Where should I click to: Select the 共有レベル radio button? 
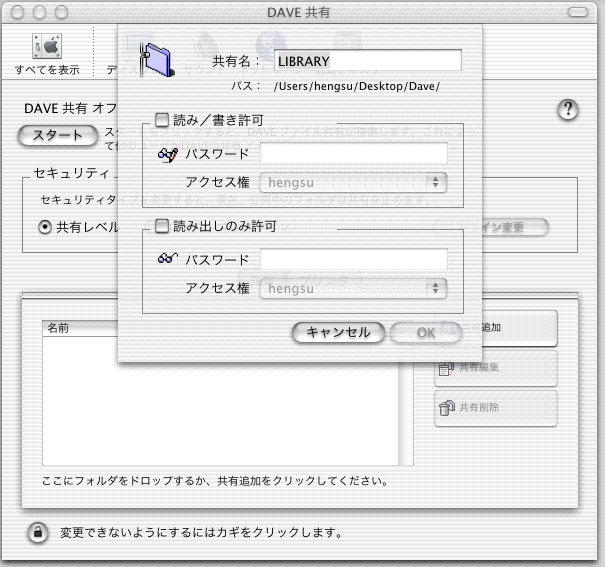tap(45, 227)
